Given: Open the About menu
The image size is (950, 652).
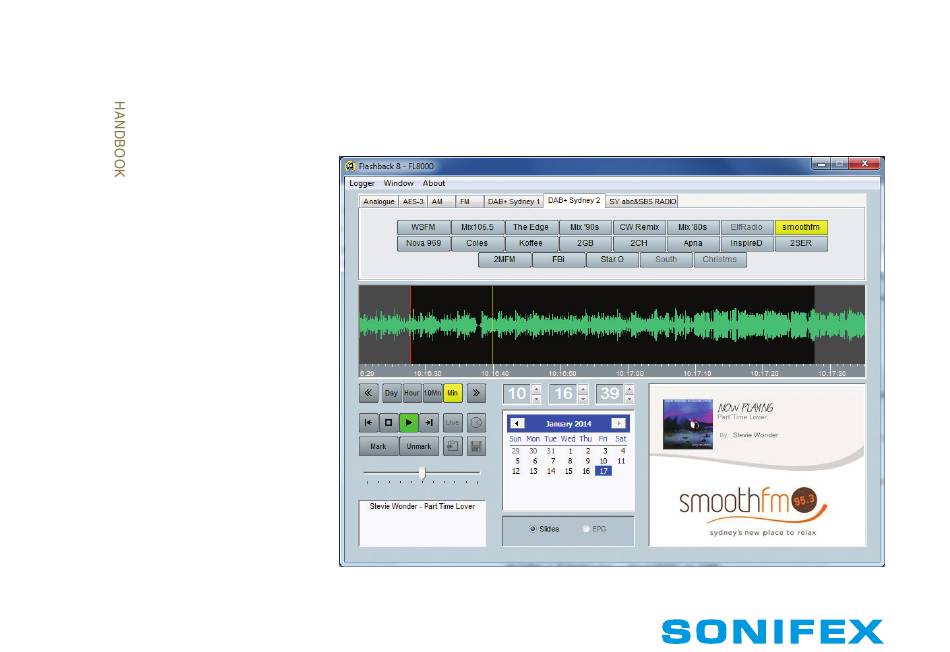Looking at the screenshot, I should (x=434, y=183).
